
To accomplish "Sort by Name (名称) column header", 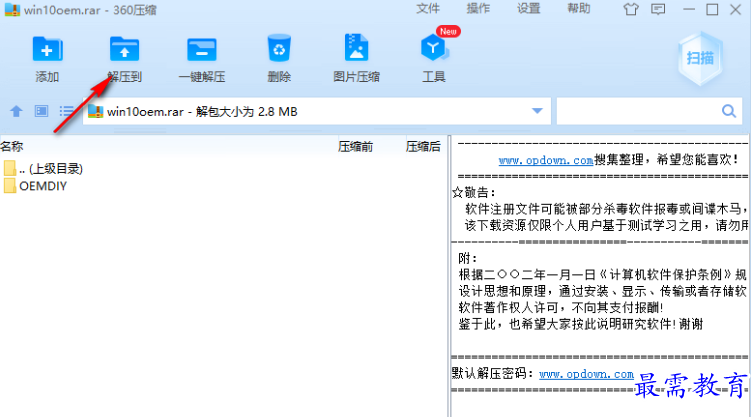I will click(12, 147).
